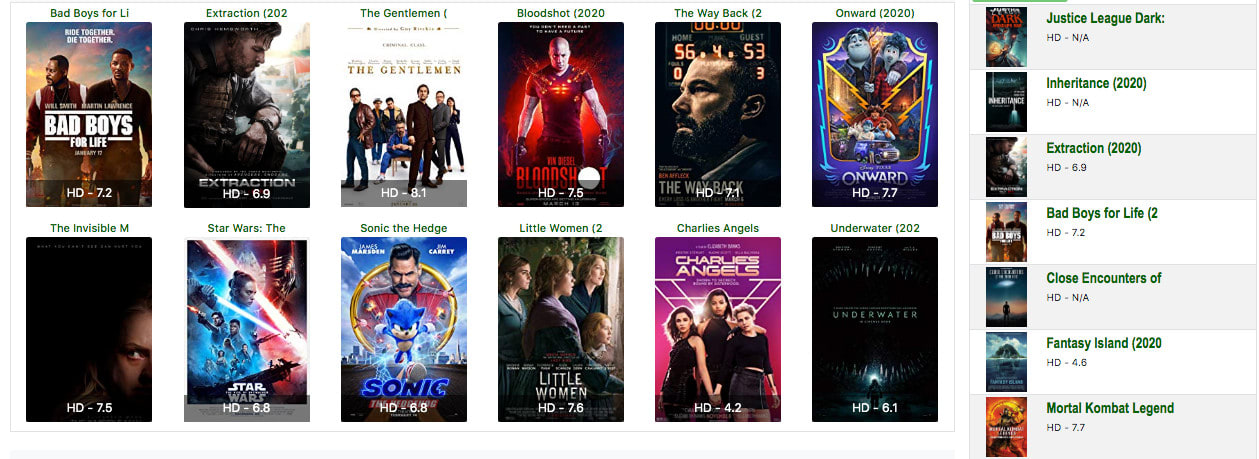Open the Bloodshot 2020 poster
Screen dimensions: 1259x459
[561, 114]
